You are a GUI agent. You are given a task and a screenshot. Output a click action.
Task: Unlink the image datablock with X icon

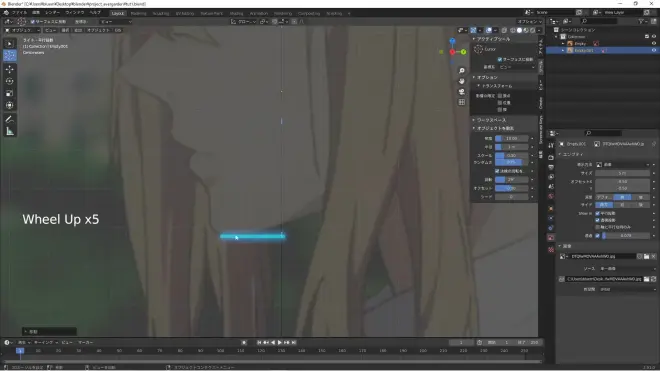pos(653,256)
